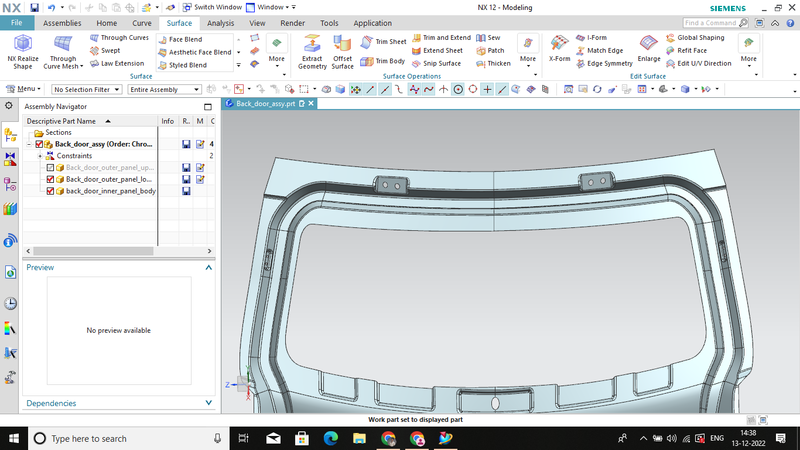Select I-Form tool

591,38
